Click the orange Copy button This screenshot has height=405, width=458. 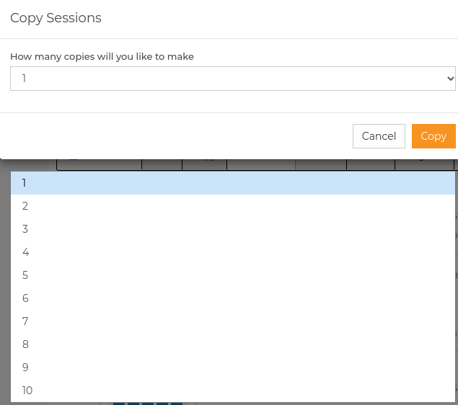point(434,136)
